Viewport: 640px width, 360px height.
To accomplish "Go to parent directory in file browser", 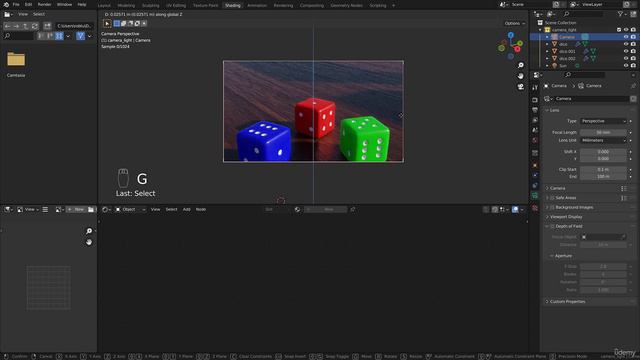I will pyautogui.click(x=25, y=26).
